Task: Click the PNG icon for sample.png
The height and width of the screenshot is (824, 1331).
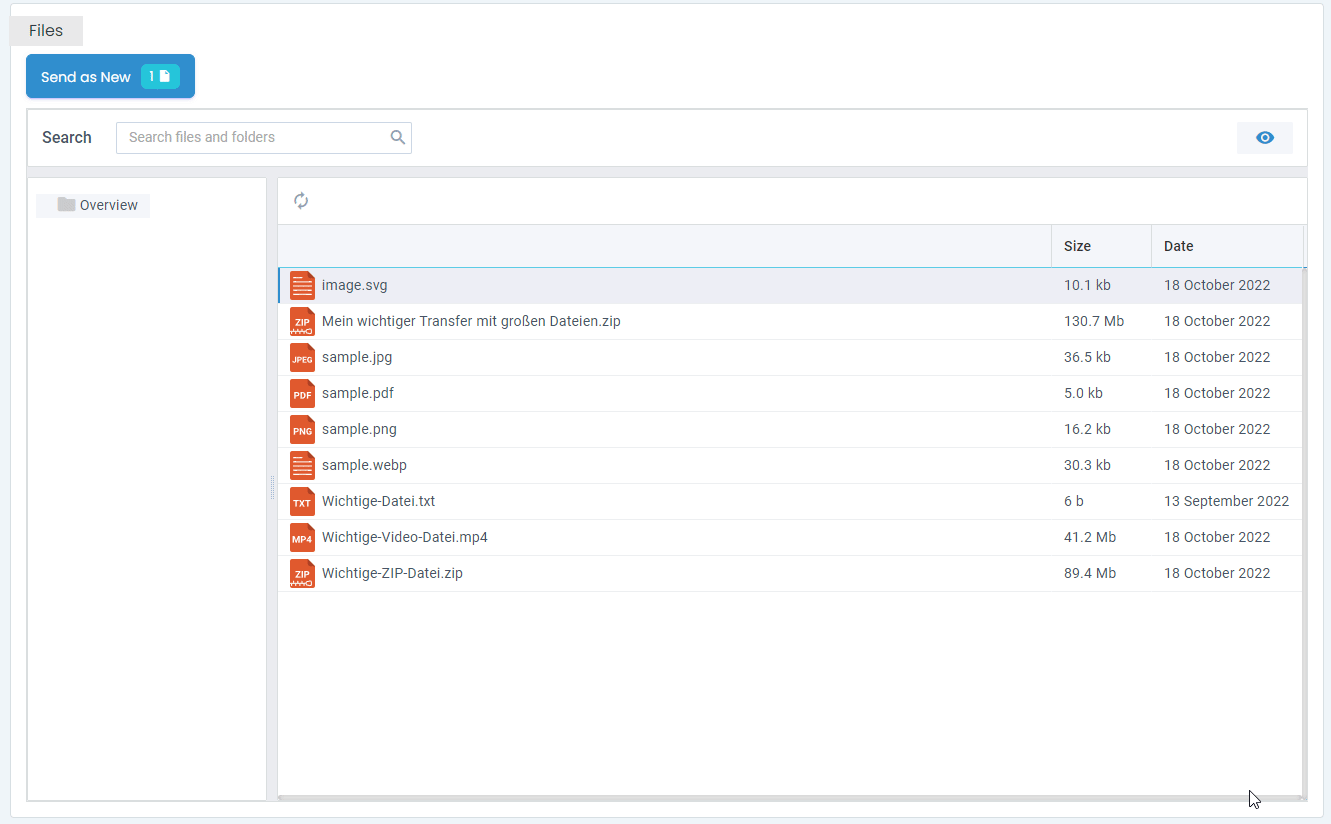Action: (x=302, y=429)
